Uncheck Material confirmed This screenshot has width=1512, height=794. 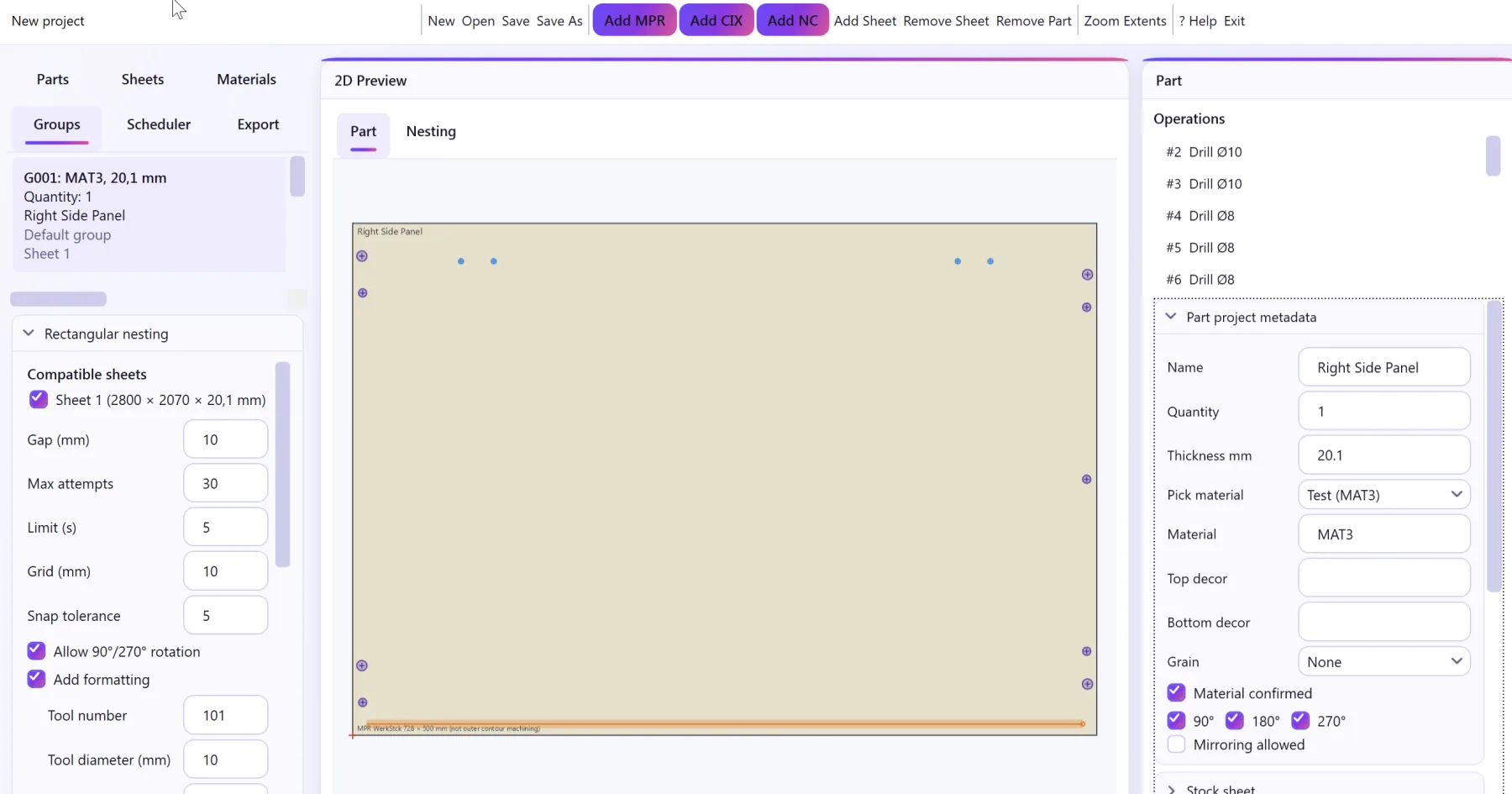pos(1176,693)
